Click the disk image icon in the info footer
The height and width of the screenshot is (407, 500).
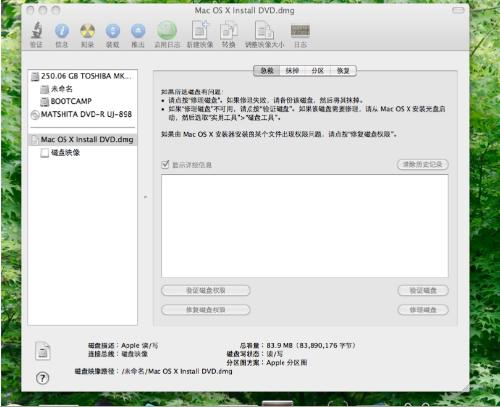pos(43,351)
